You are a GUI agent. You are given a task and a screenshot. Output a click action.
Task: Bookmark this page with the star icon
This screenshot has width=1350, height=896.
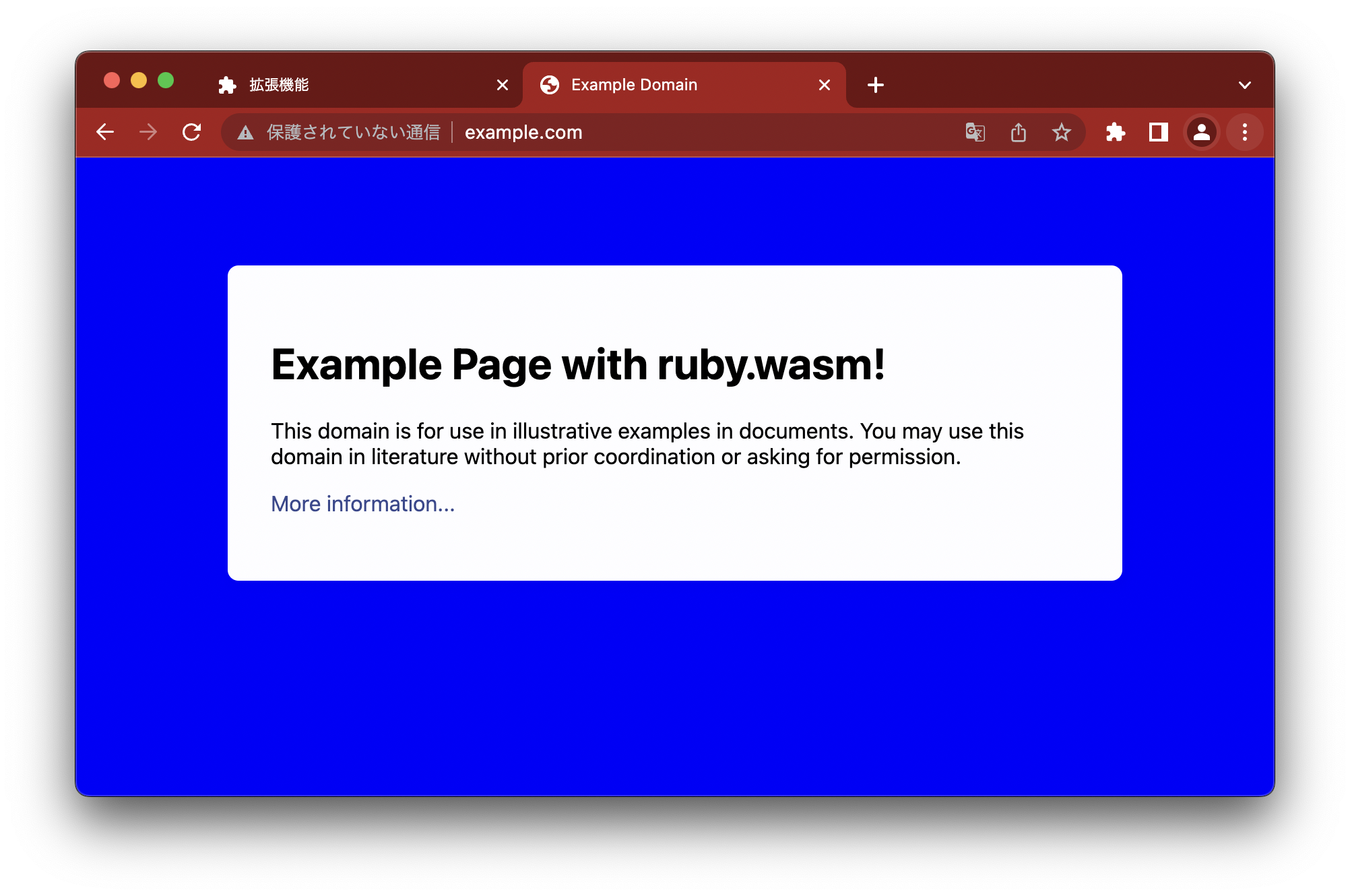tap(1062, 132)
